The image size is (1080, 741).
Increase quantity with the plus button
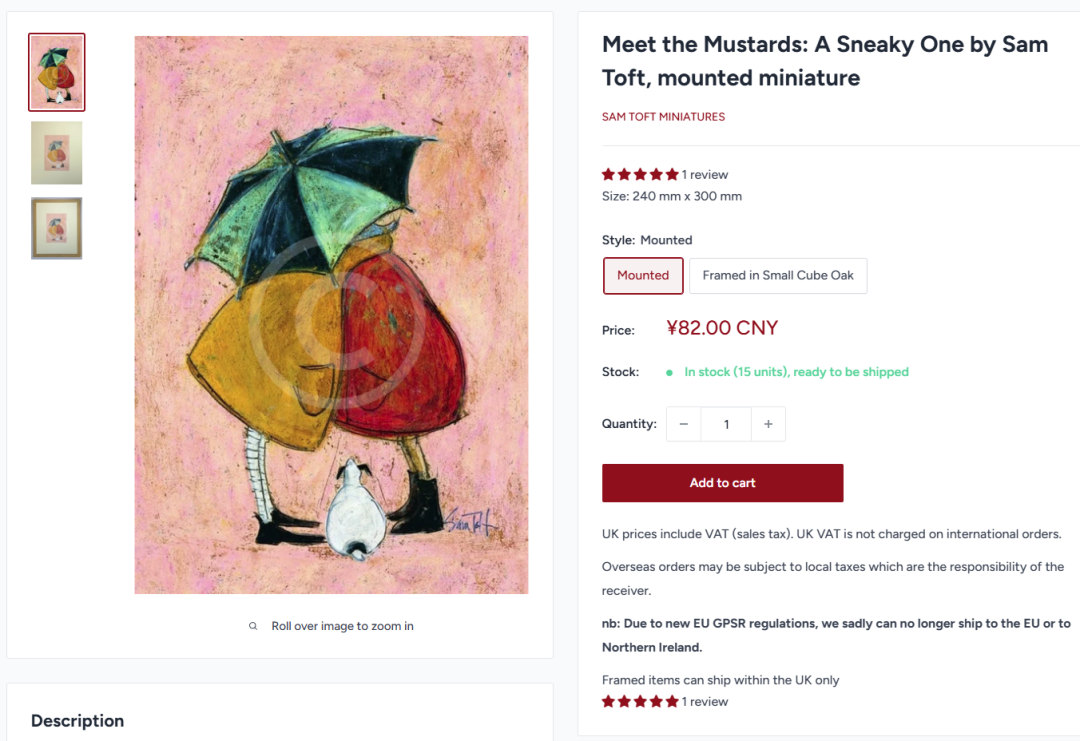coord(768,424)
